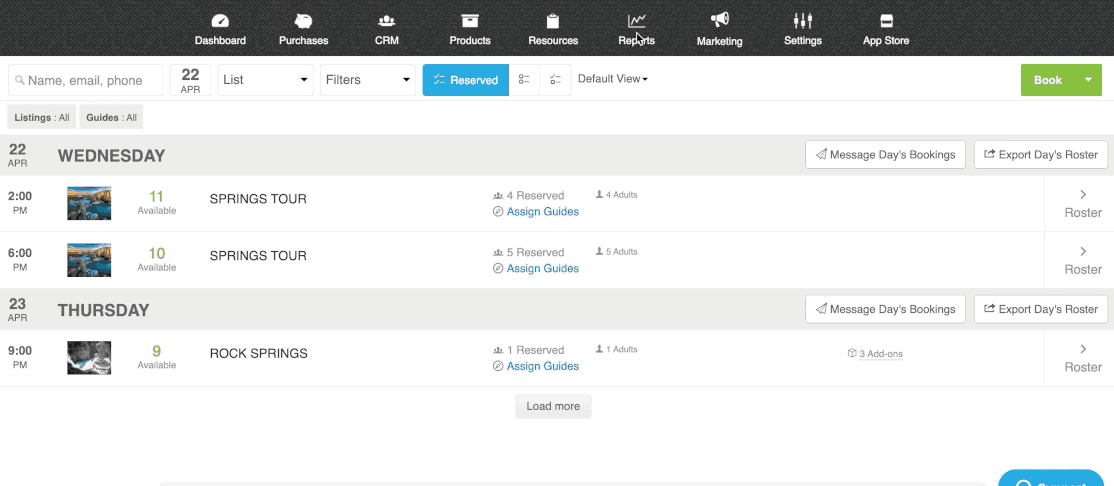Open the Resources clipboard icon

pyautogui.click(x=553, y=21)
